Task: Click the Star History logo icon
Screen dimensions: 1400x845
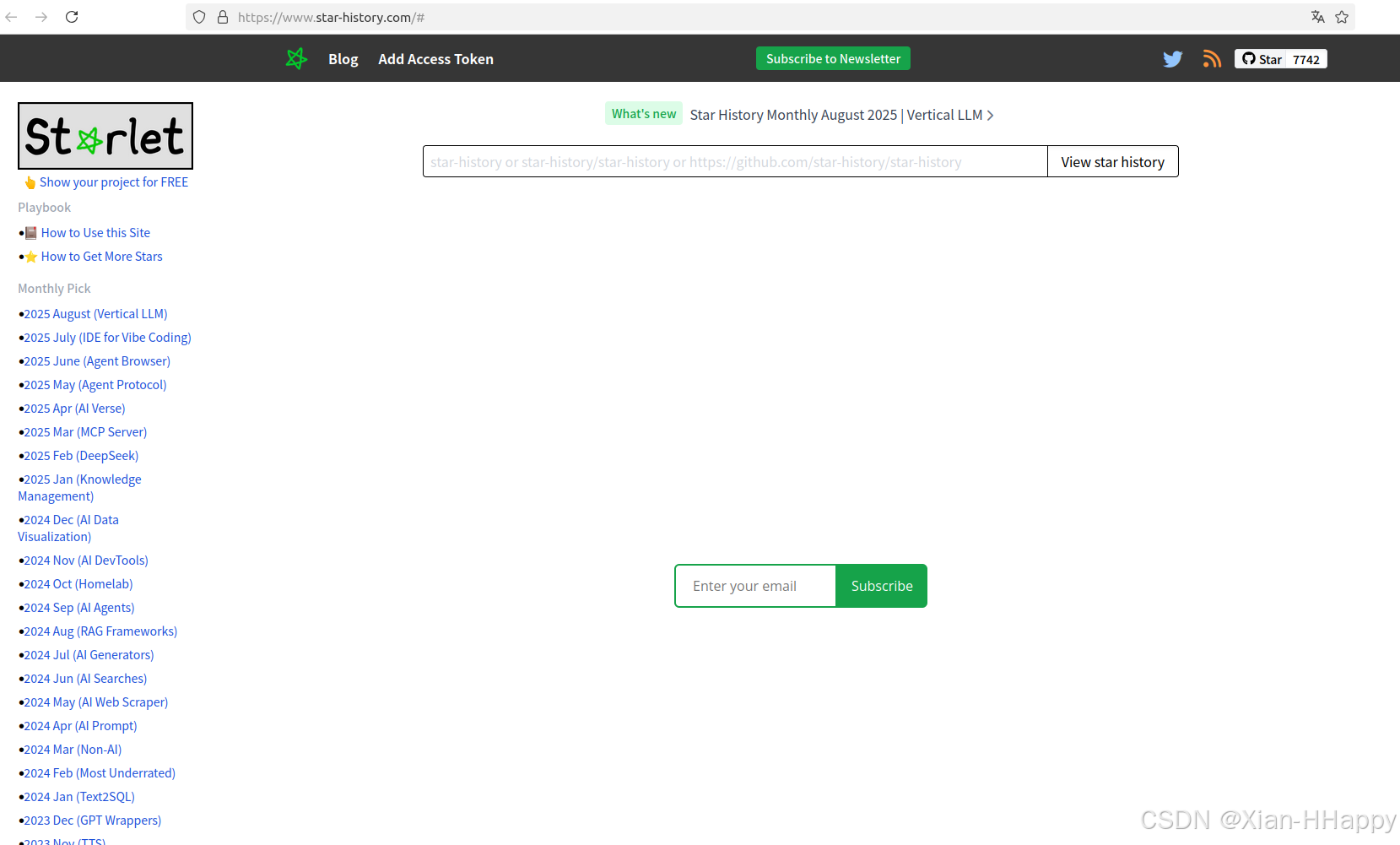Action: (x=296, y=58)
